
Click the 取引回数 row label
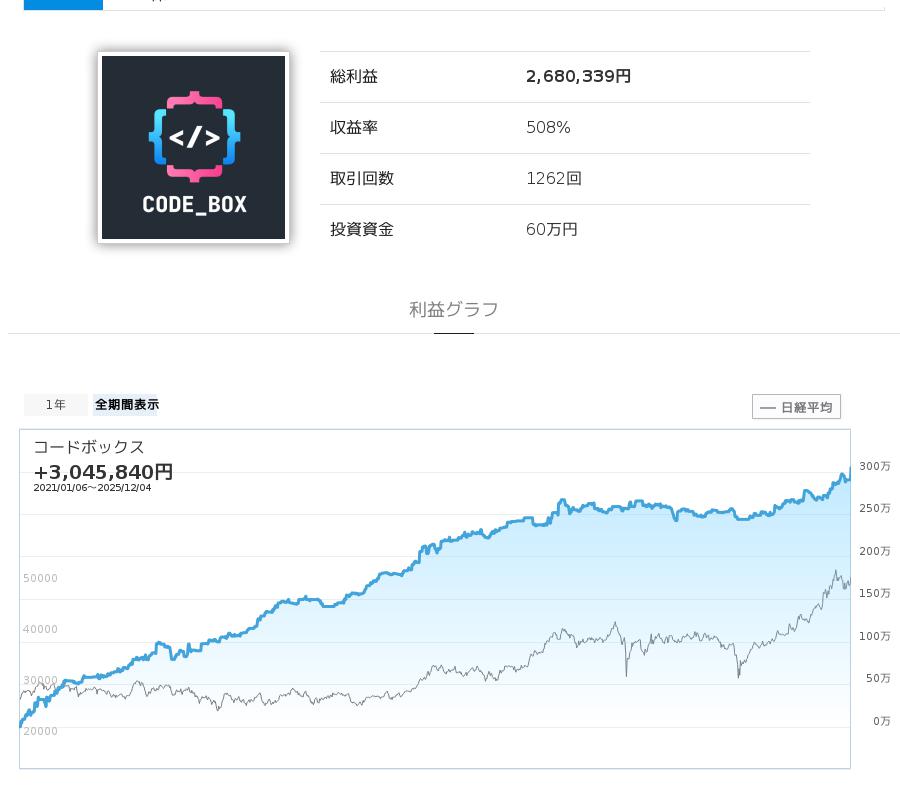click(362, 179)
